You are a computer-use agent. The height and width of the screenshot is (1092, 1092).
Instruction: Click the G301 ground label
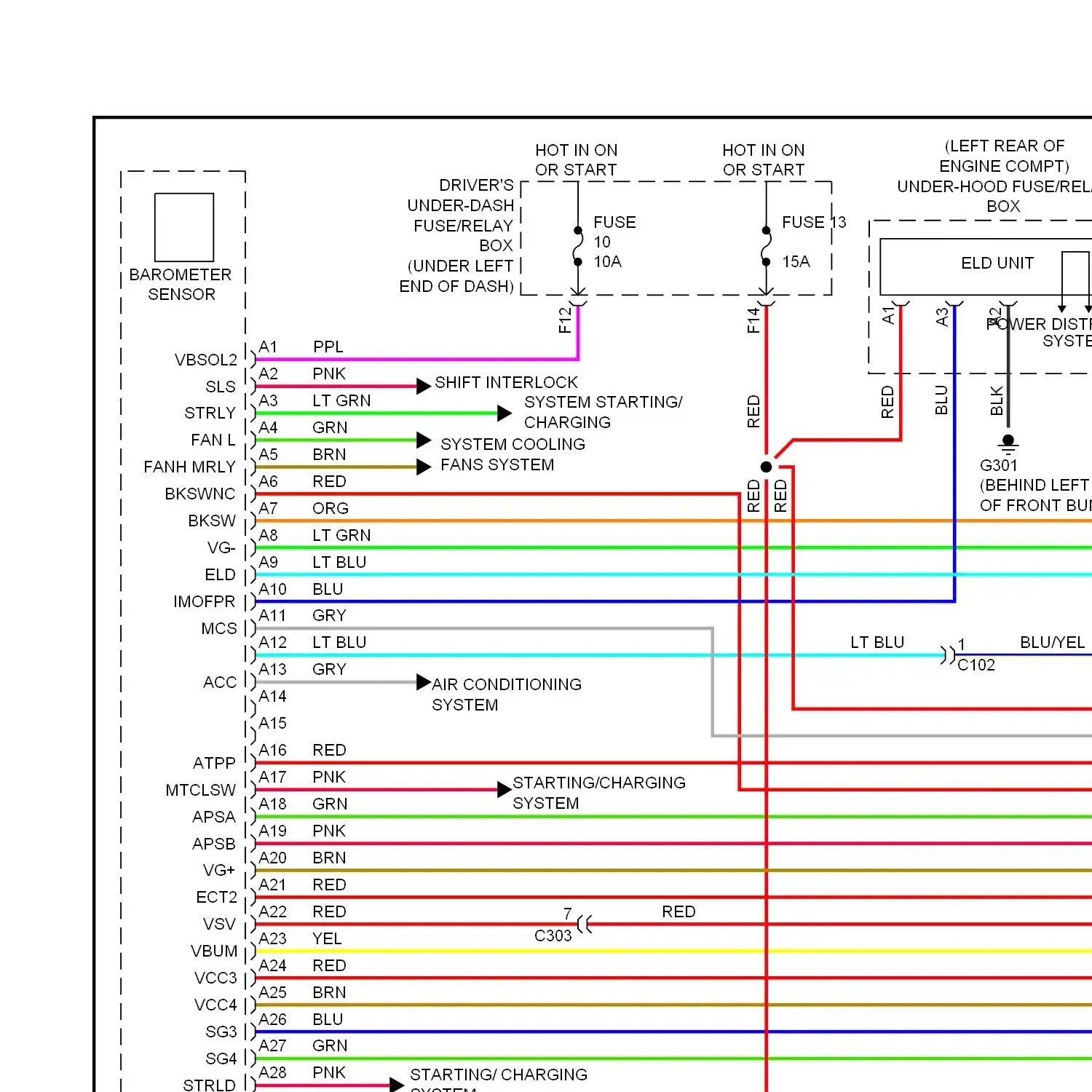999,465
